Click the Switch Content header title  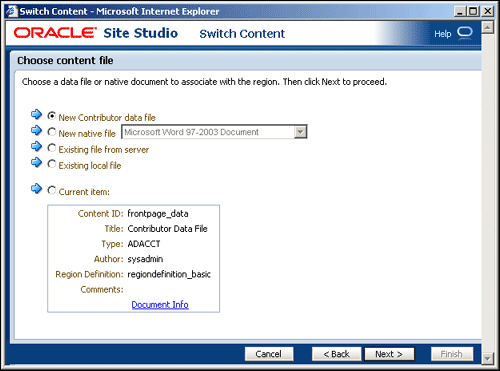pyautogui.click(x=242, y=34)
